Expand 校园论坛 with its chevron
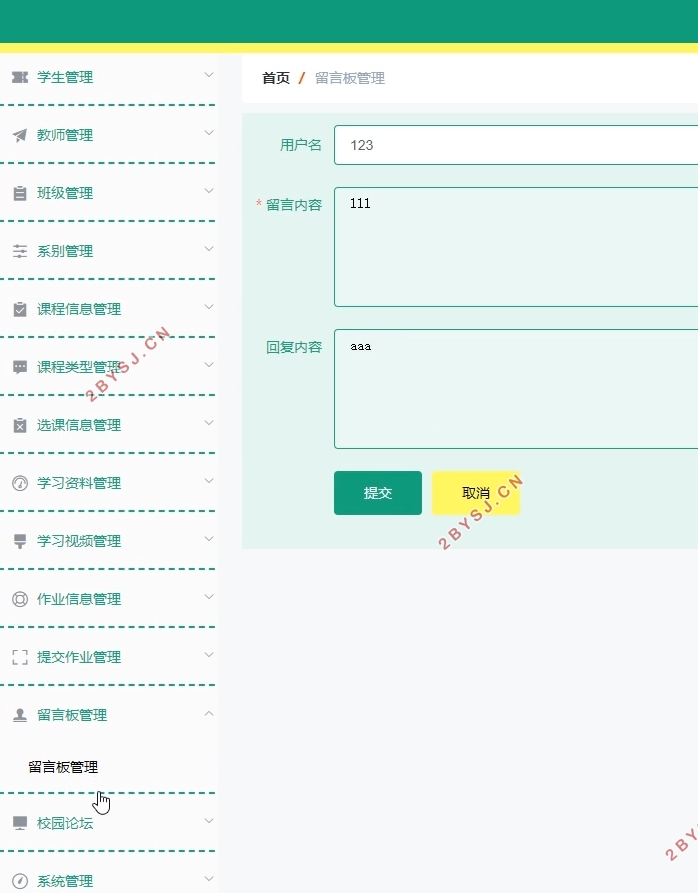 209,821
